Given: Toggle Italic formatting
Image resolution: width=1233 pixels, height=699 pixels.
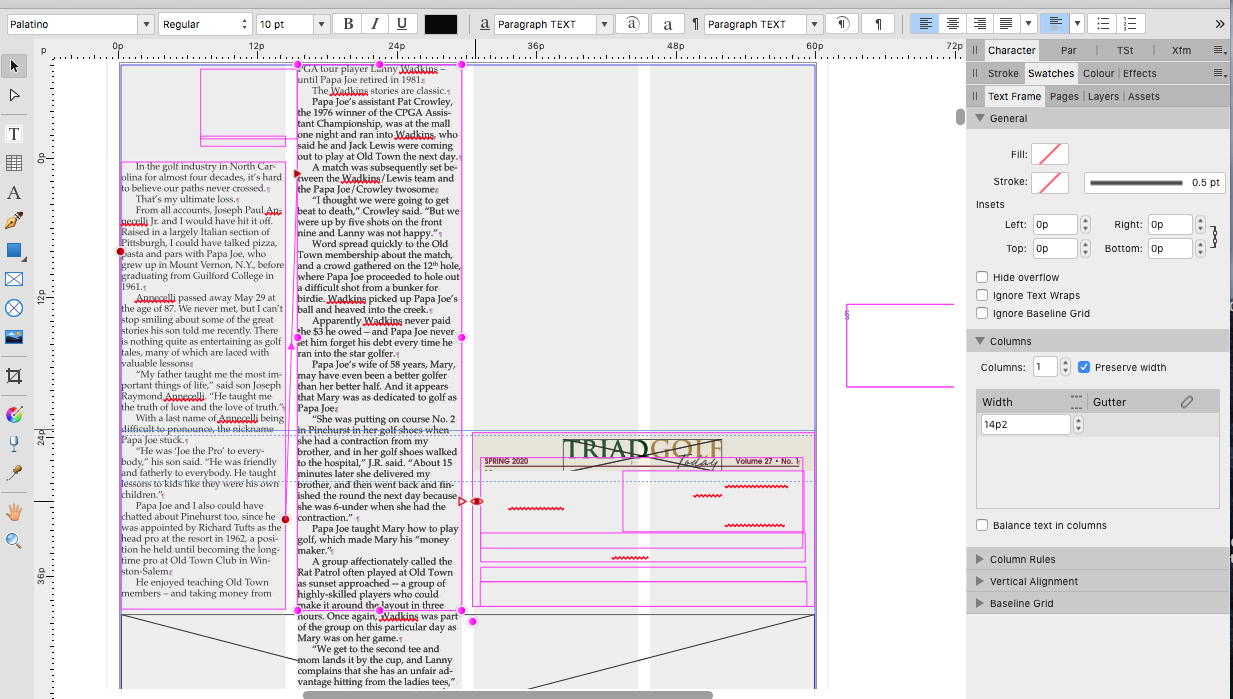Looking at the screenshot, I should 375,24.
